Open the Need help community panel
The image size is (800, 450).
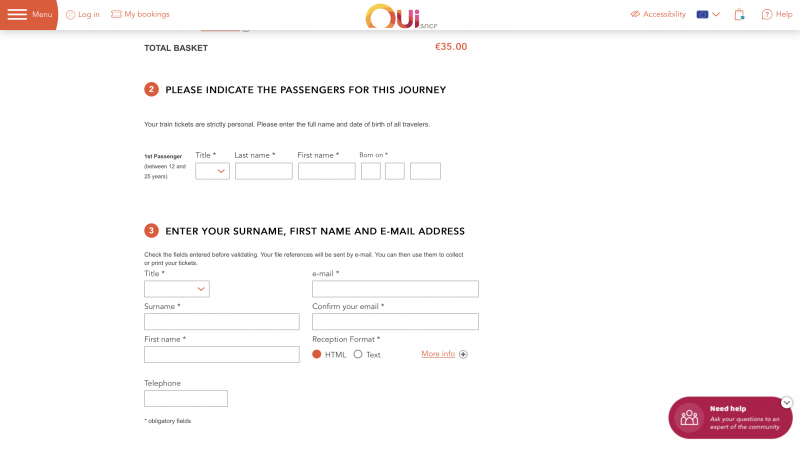pyautogui.click(x=730, y=418)
